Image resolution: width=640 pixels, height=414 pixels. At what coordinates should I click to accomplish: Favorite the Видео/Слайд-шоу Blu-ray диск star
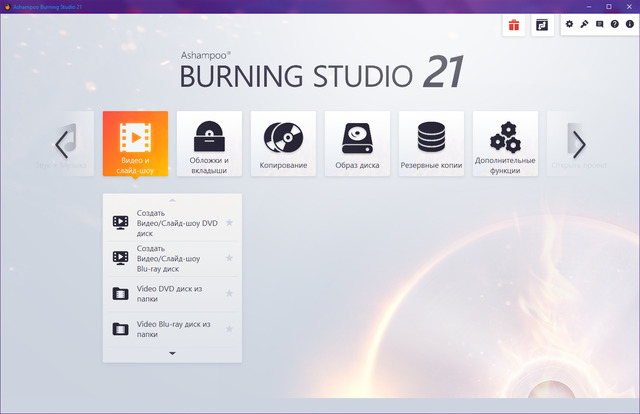tap(229, 258)
